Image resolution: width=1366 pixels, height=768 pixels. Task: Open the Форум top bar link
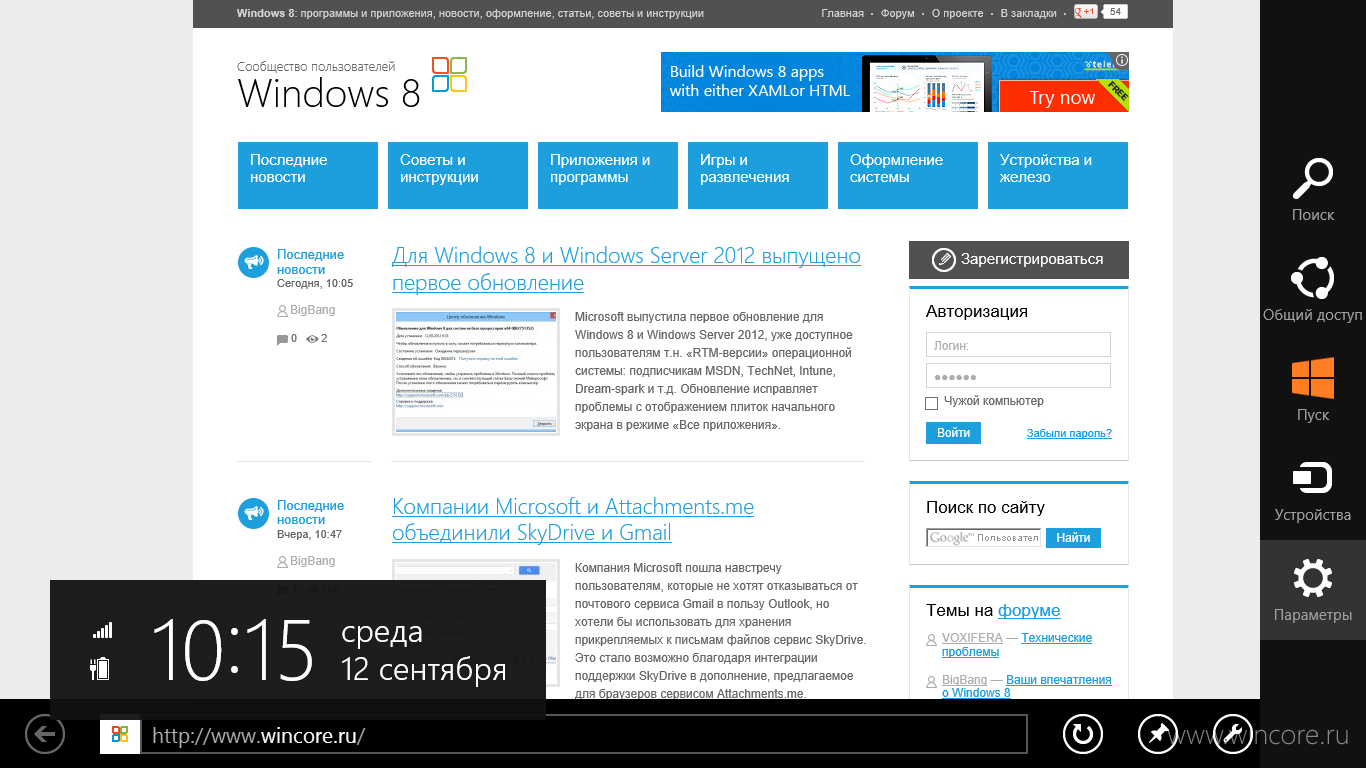(x=898, y=14)
